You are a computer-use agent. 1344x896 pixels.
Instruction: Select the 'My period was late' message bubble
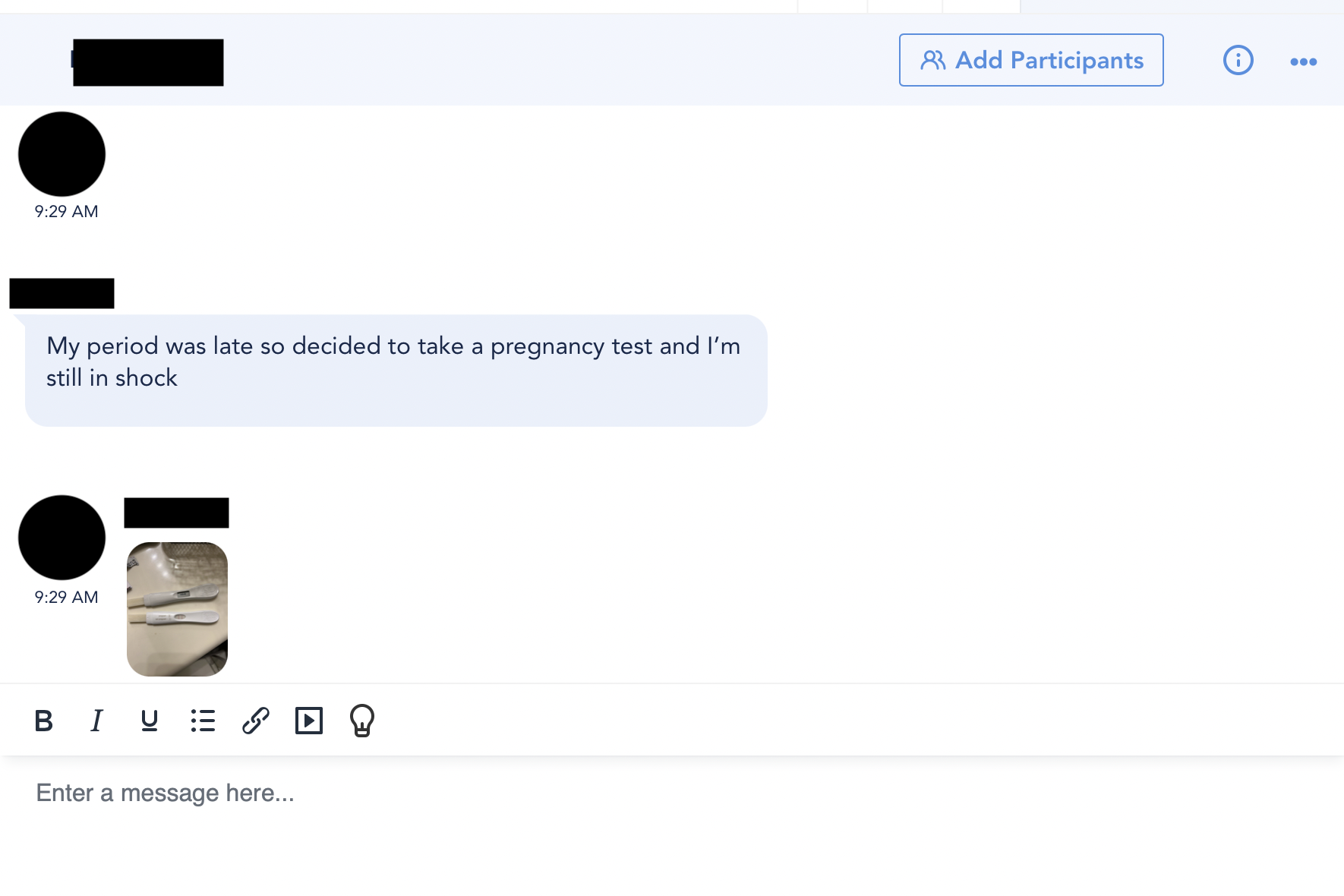396,371
